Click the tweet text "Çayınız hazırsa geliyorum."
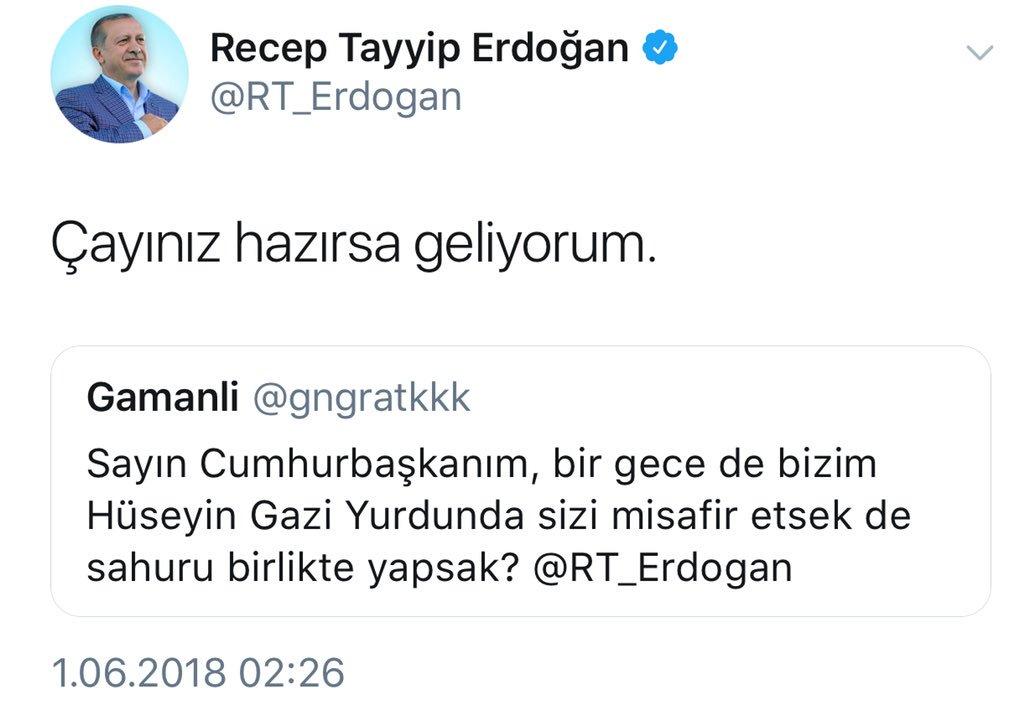This screenshot has width=1024, height=710. (353, 246)
